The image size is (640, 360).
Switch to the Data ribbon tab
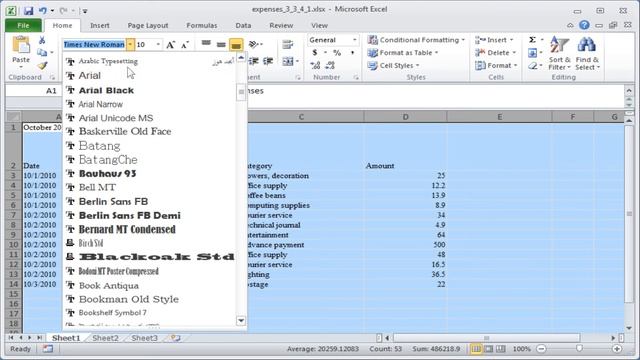(x=243, y=25)
